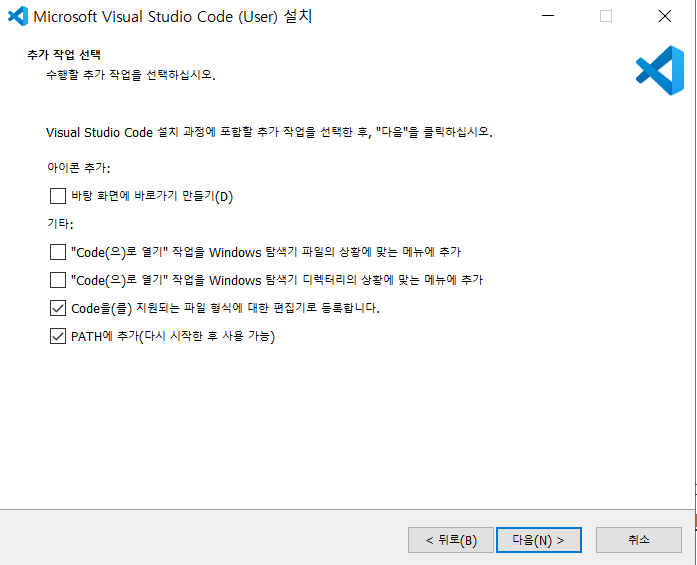Minimize the installer window

tap(548, 16)
